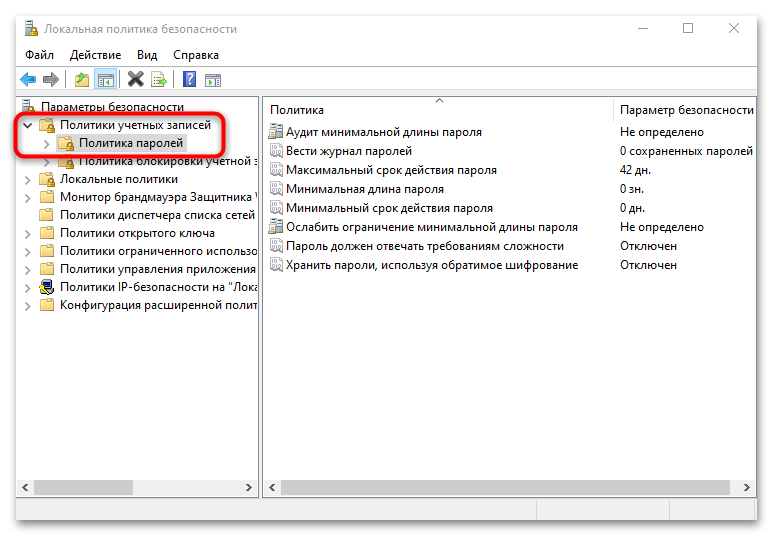This screenshot has height=536, width=773.
Task: Click the 'Политики IP-безопасности' node icon
Action: 47,286
